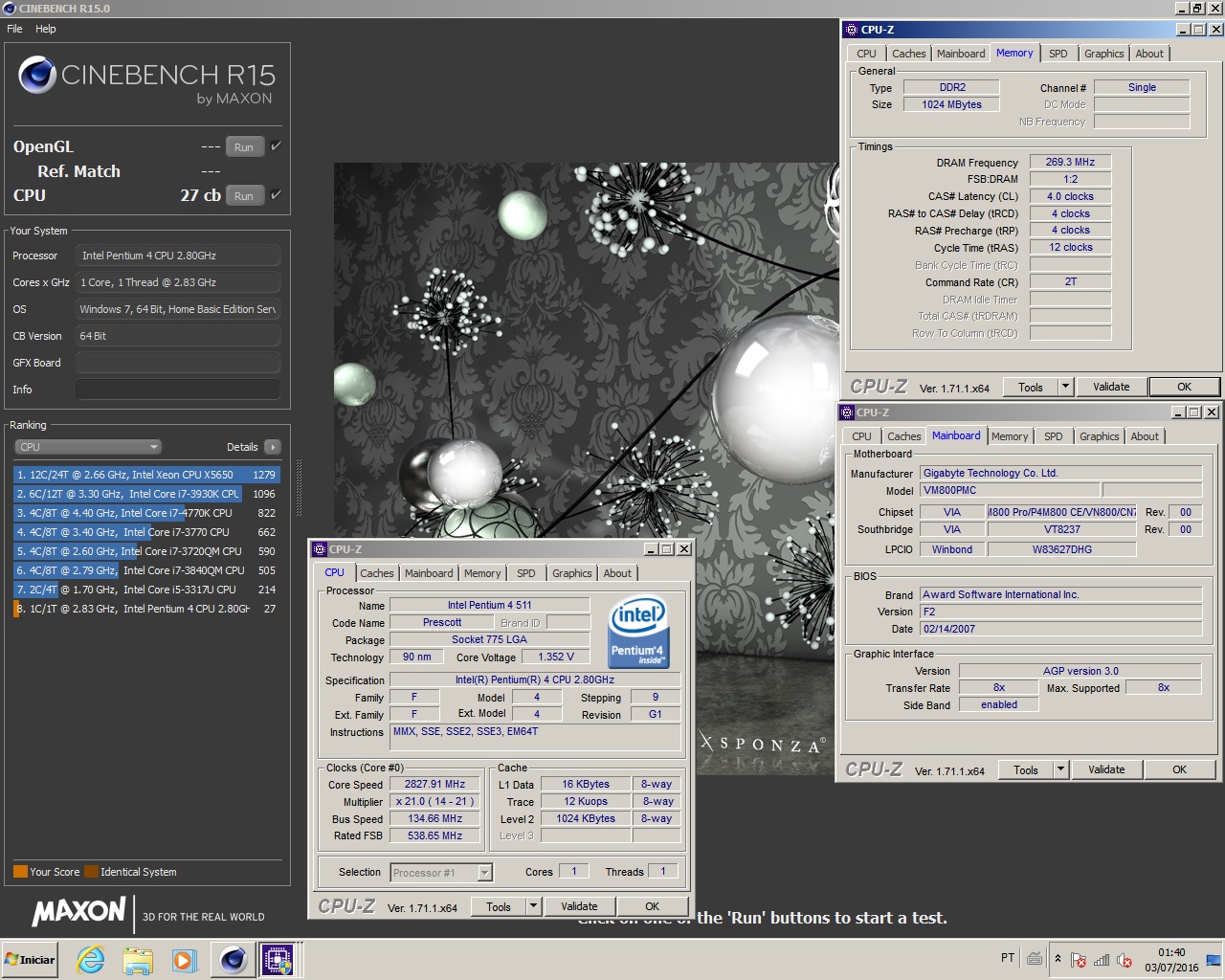The width and height of the screenshot is (1225, 980).
Task: Open Windows Media Player taskbar icon
Action: [185, 959]
